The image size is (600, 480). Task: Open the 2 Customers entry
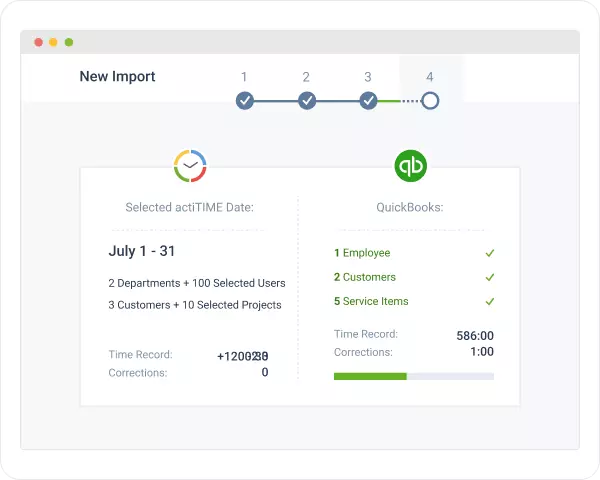tap(365, 277)
